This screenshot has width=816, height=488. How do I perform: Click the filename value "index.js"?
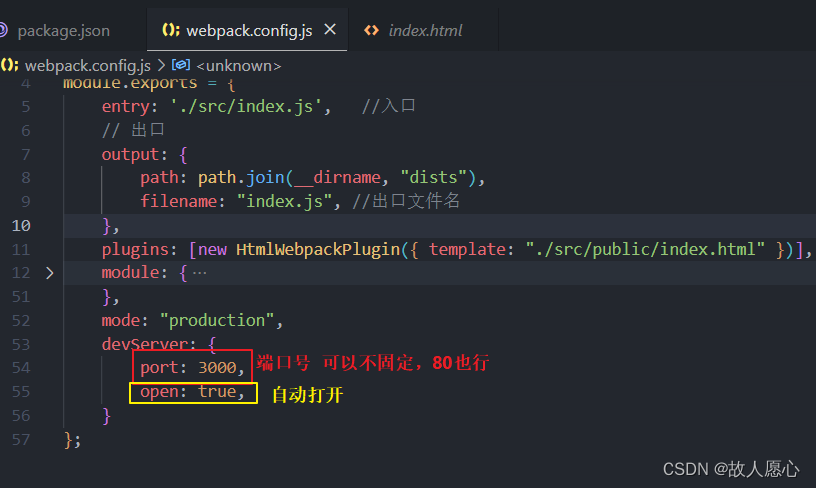point(284,201)
